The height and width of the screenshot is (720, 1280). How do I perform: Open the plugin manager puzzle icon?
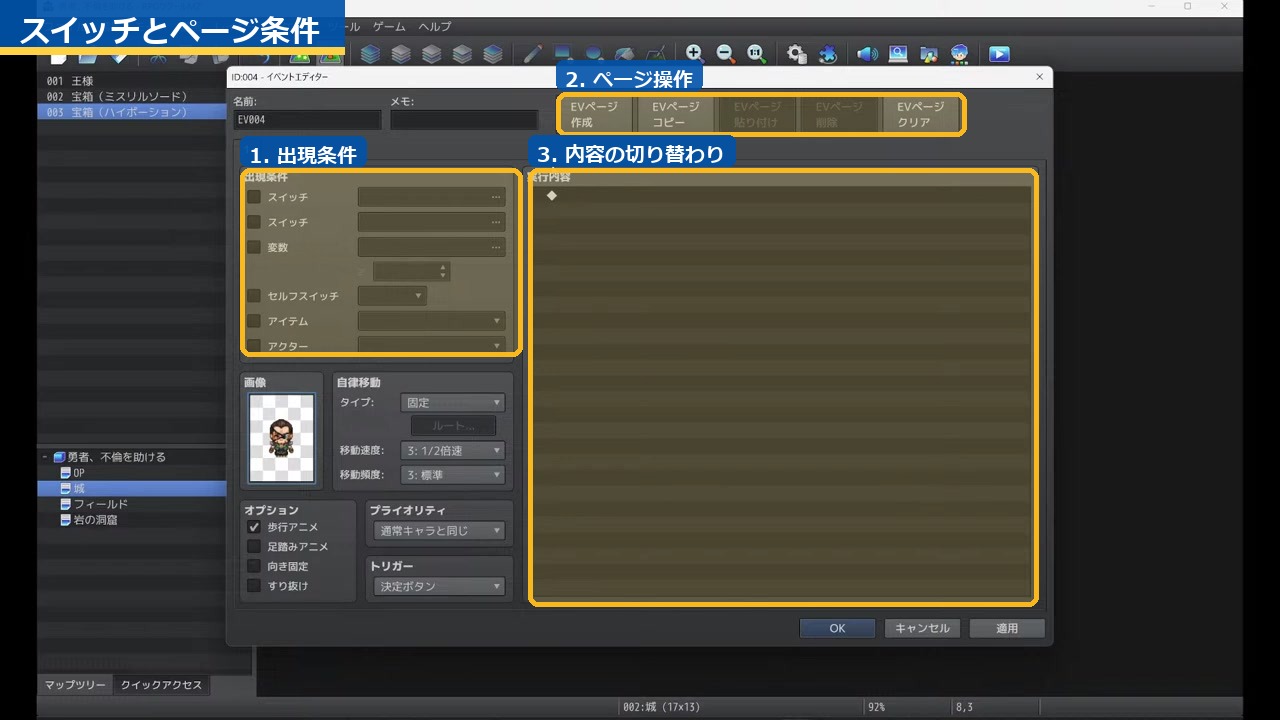click(x=828, y=54)
